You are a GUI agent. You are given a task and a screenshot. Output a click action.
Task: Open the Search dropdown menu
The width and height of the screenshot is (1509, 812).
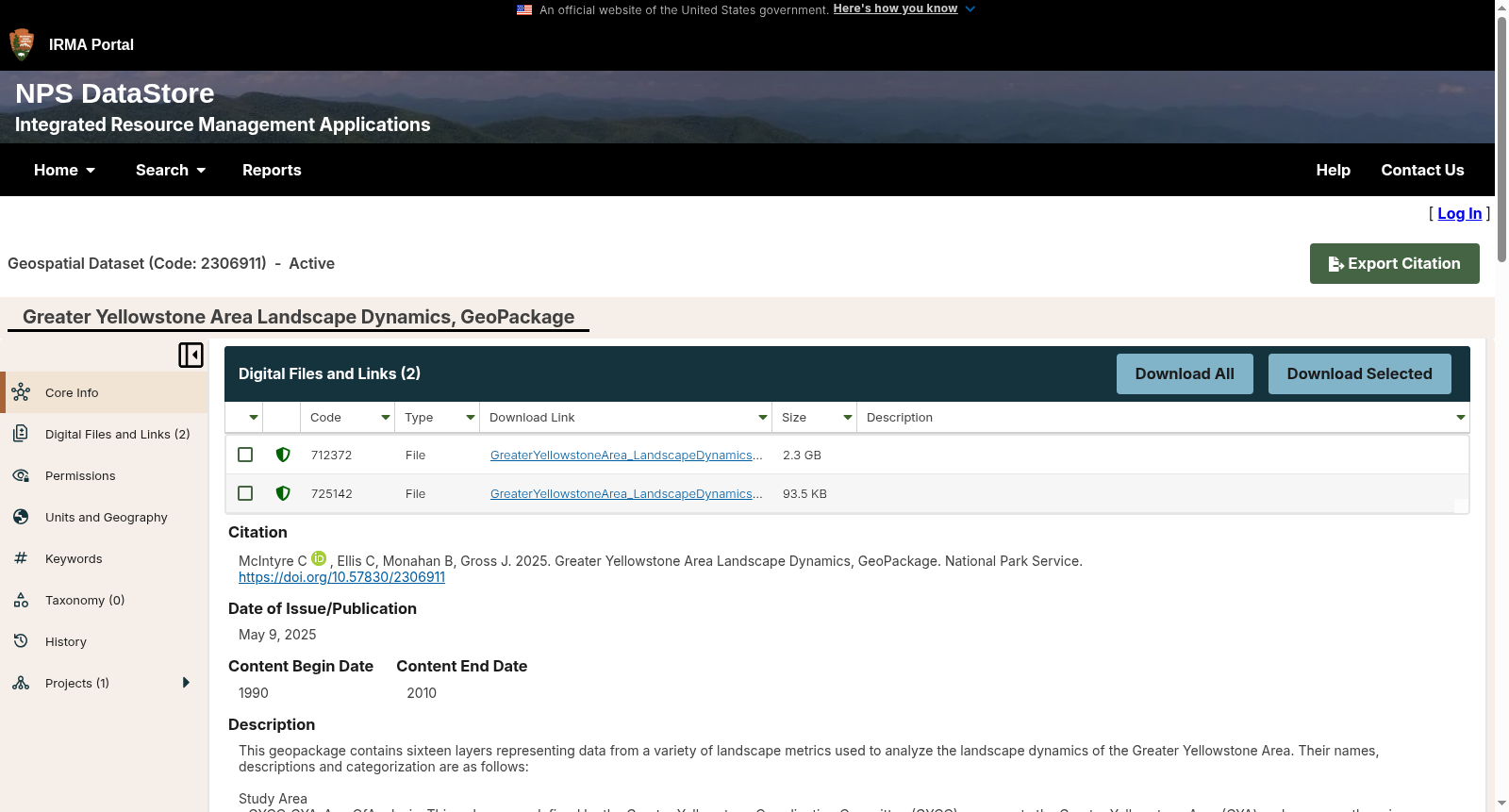click(171, 170)
